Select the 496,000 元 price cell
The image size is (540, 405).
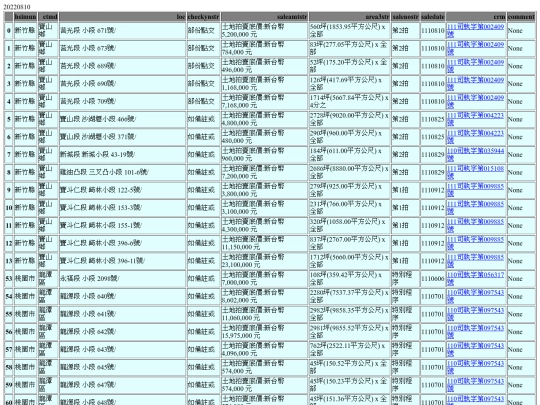click(264, 66)
